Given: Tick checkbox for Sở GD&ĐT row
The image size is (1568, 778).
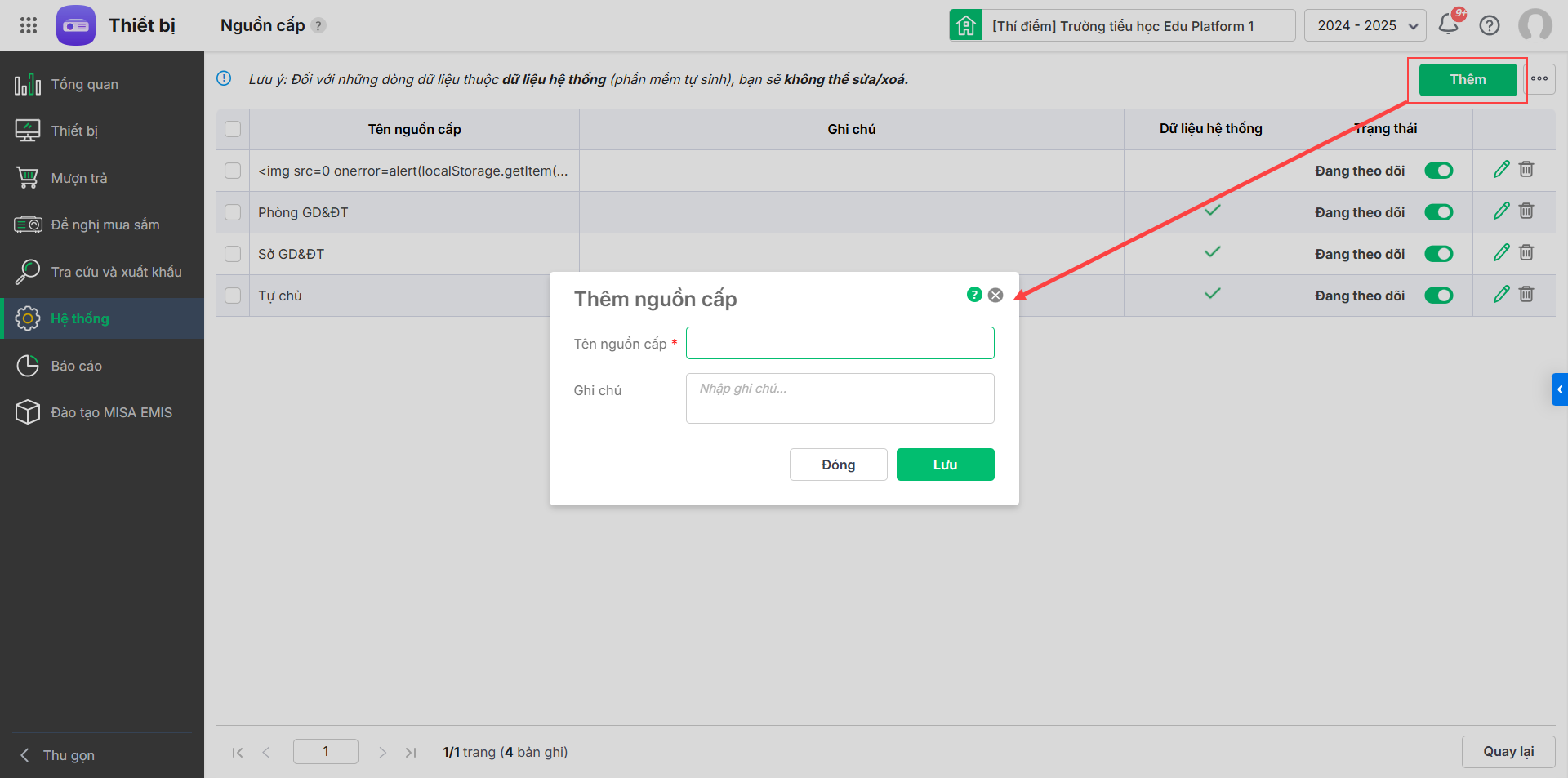Looking at the screenshot, I should point(233,254).
